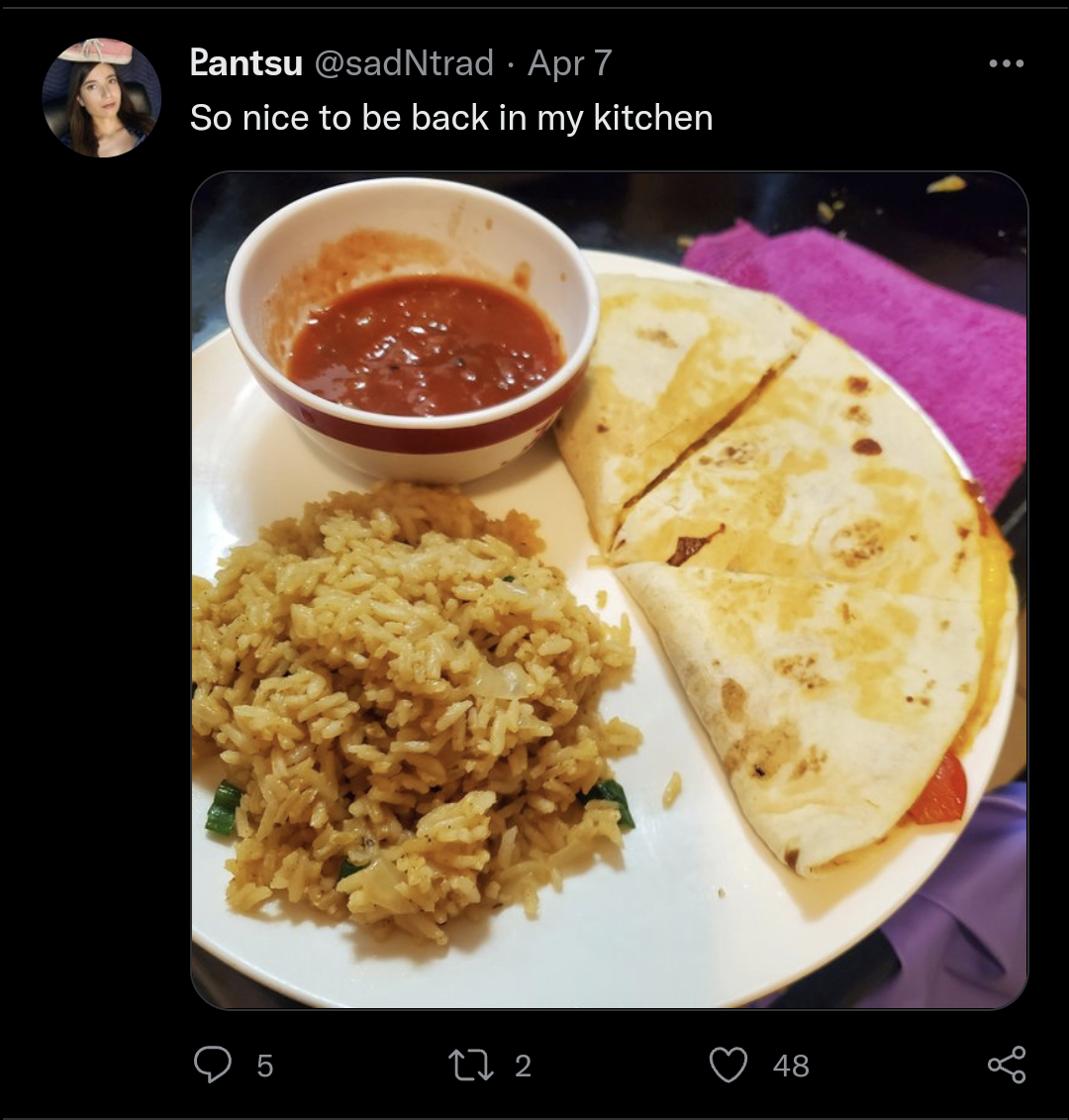Open Pantsu's profile picture avatar
This screenshot has height=1120, width=1069.
pyautogui.click(x=101, y=98)
